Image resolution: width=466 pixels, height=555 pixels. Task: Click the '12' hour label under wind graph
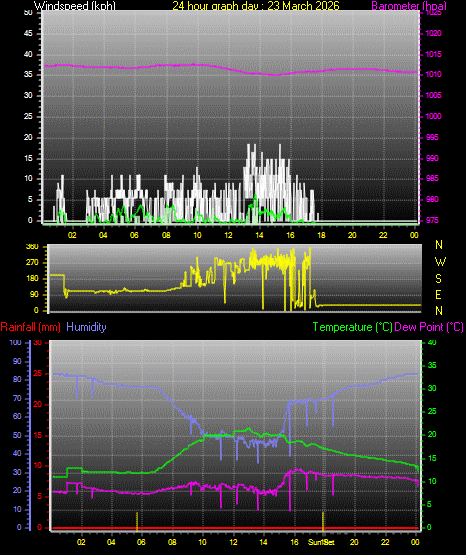(x=229, y=235)
